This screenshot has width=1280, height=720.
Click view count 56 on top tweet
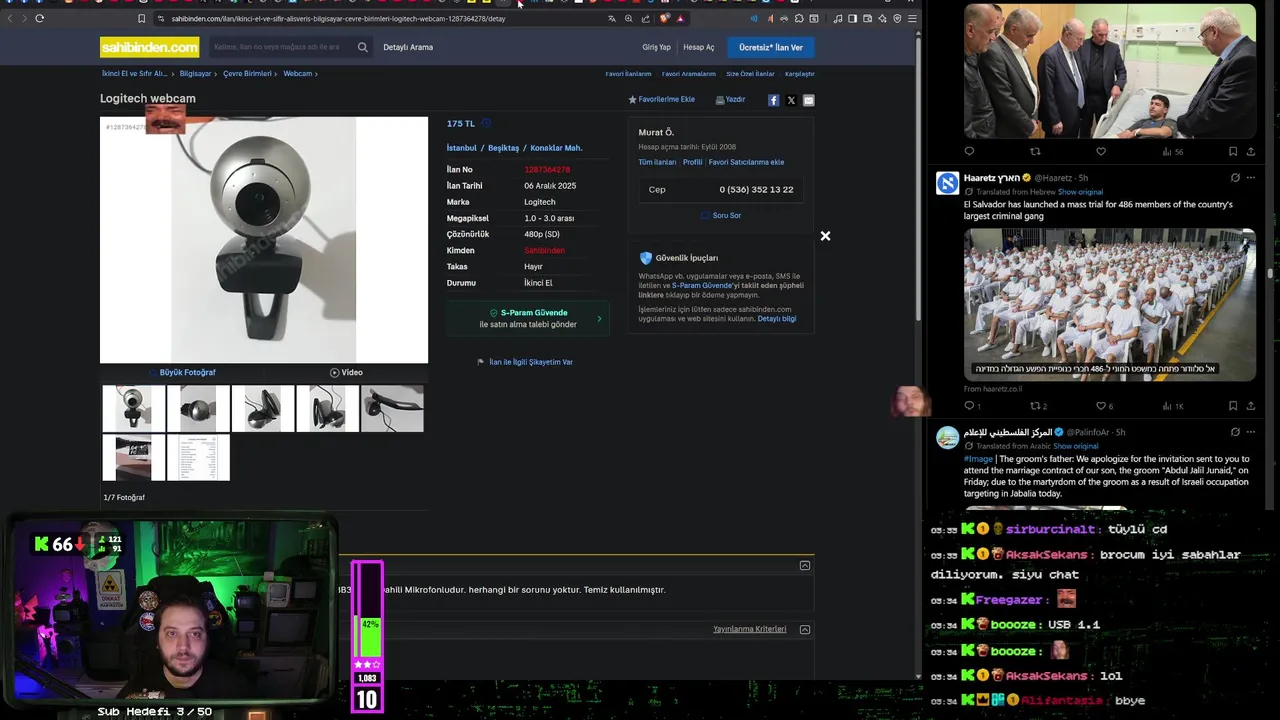click(x=1172, y=152)
